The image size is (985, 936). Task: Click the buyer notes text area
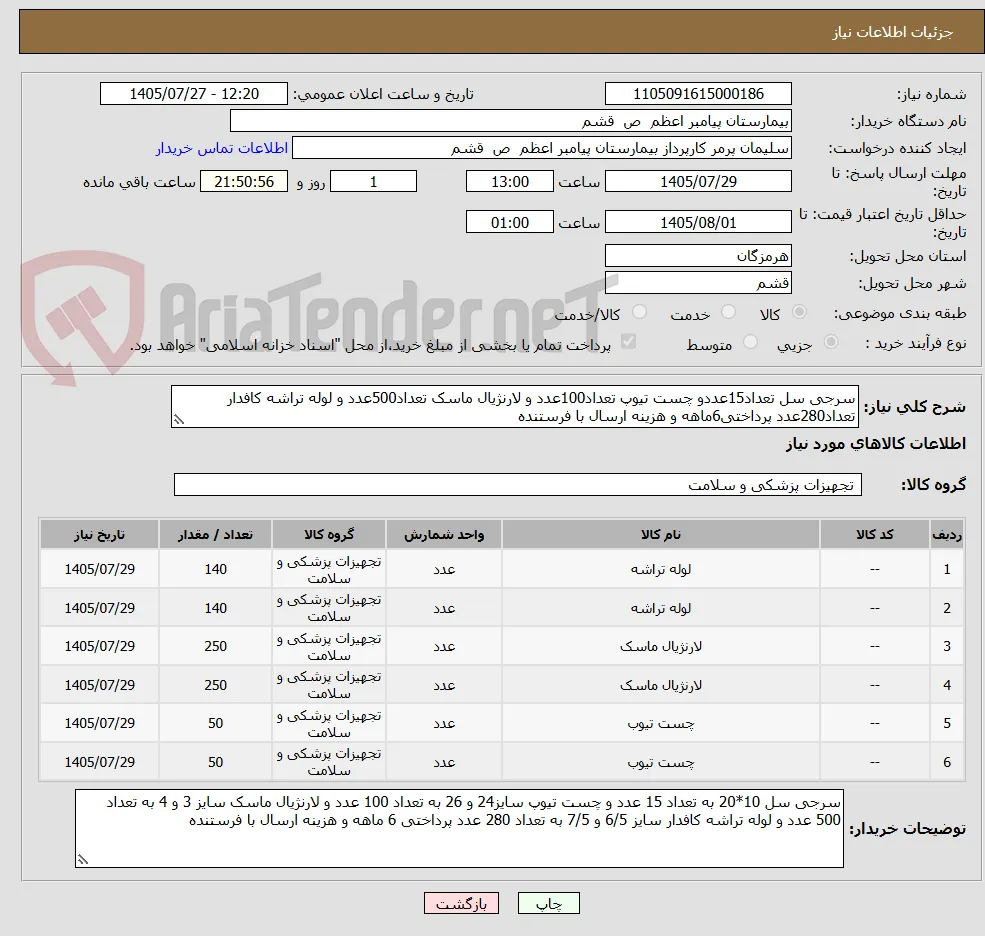point(459,829)
